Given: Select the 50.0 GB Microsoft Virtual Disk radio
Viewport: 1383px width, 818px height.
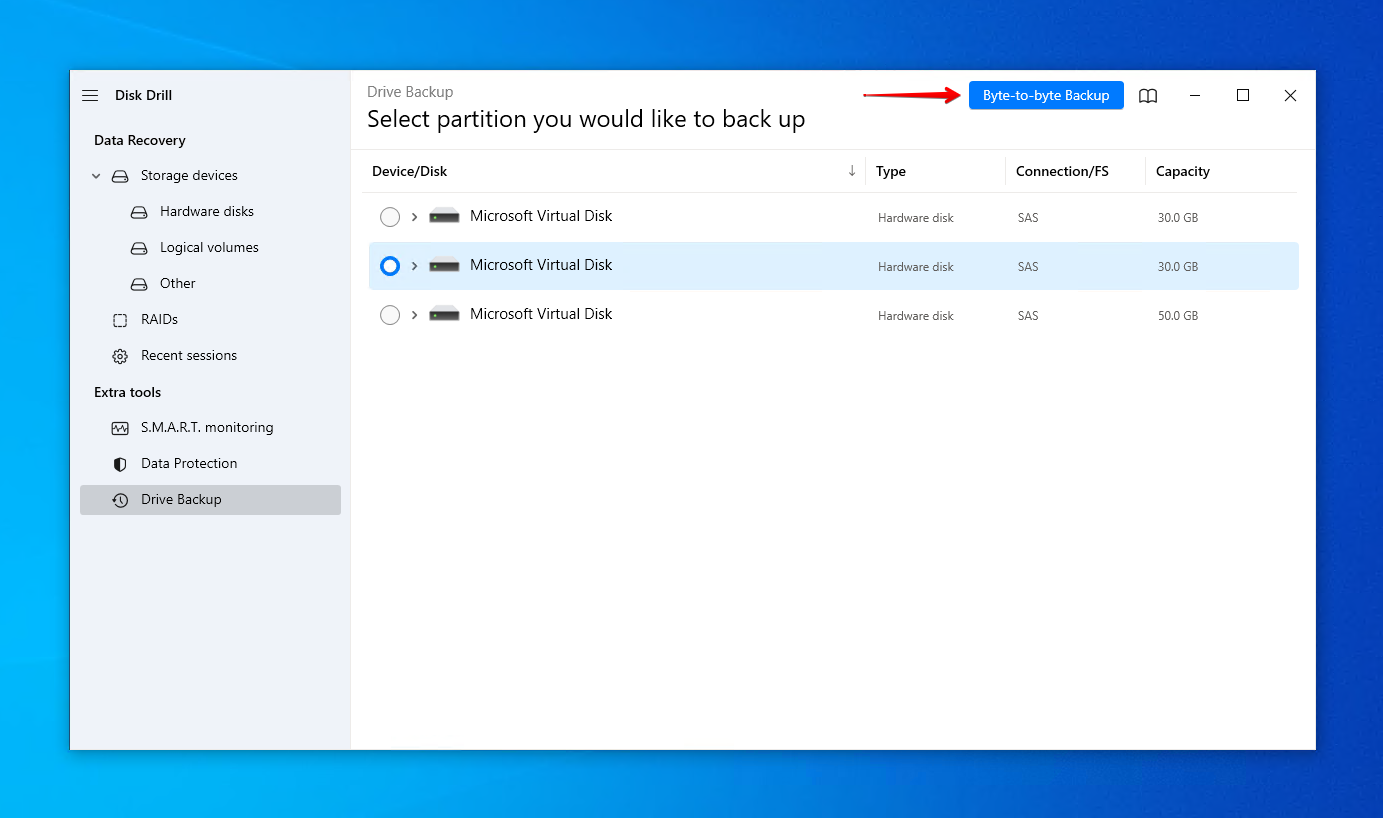Looking at the screenshot, I should (x=390, y=315).
